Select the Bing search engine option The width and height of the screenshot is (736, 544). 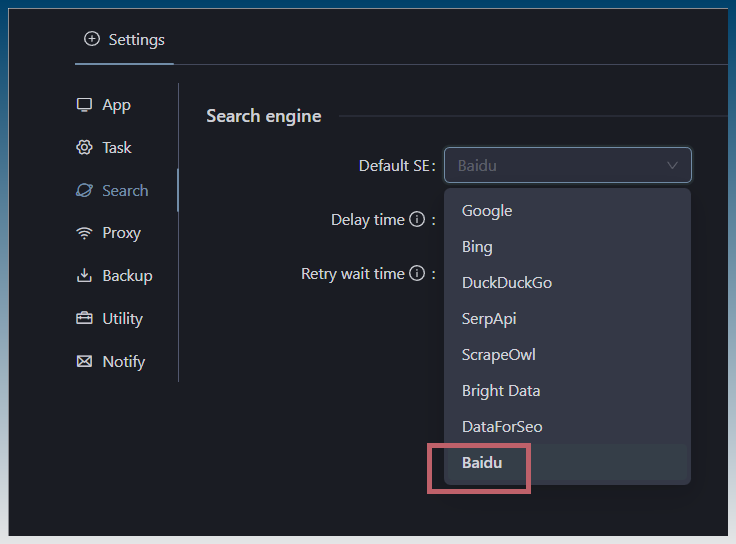pos(477,247)
